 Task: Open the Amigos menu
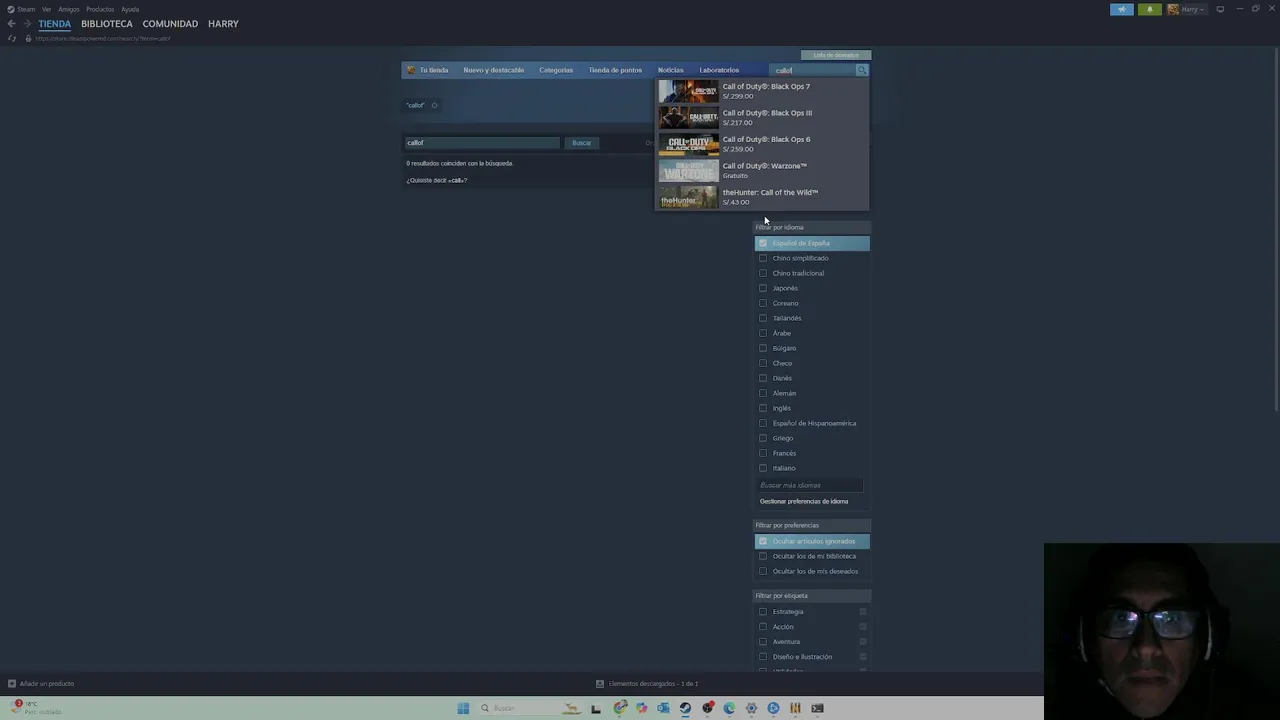[69, 9]
